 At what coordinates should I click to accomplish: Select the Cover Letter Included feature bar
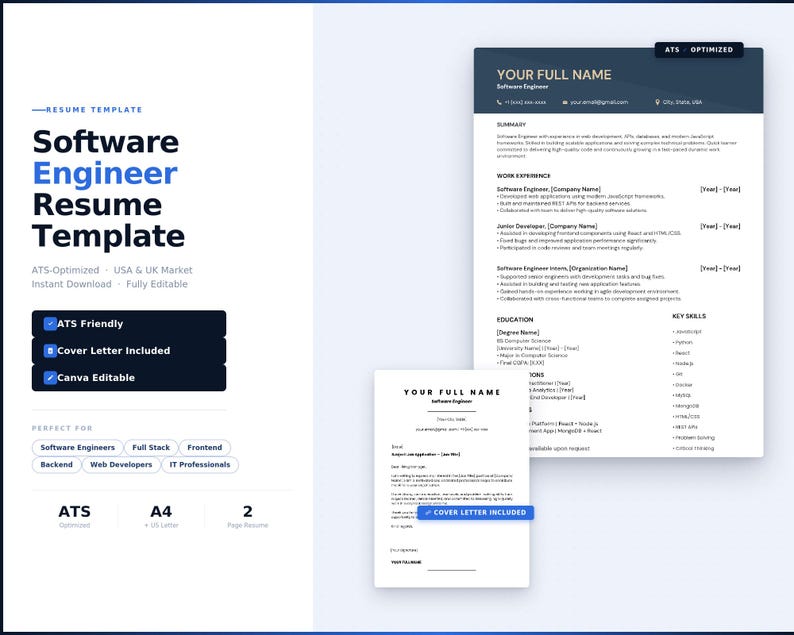(129, 350)
